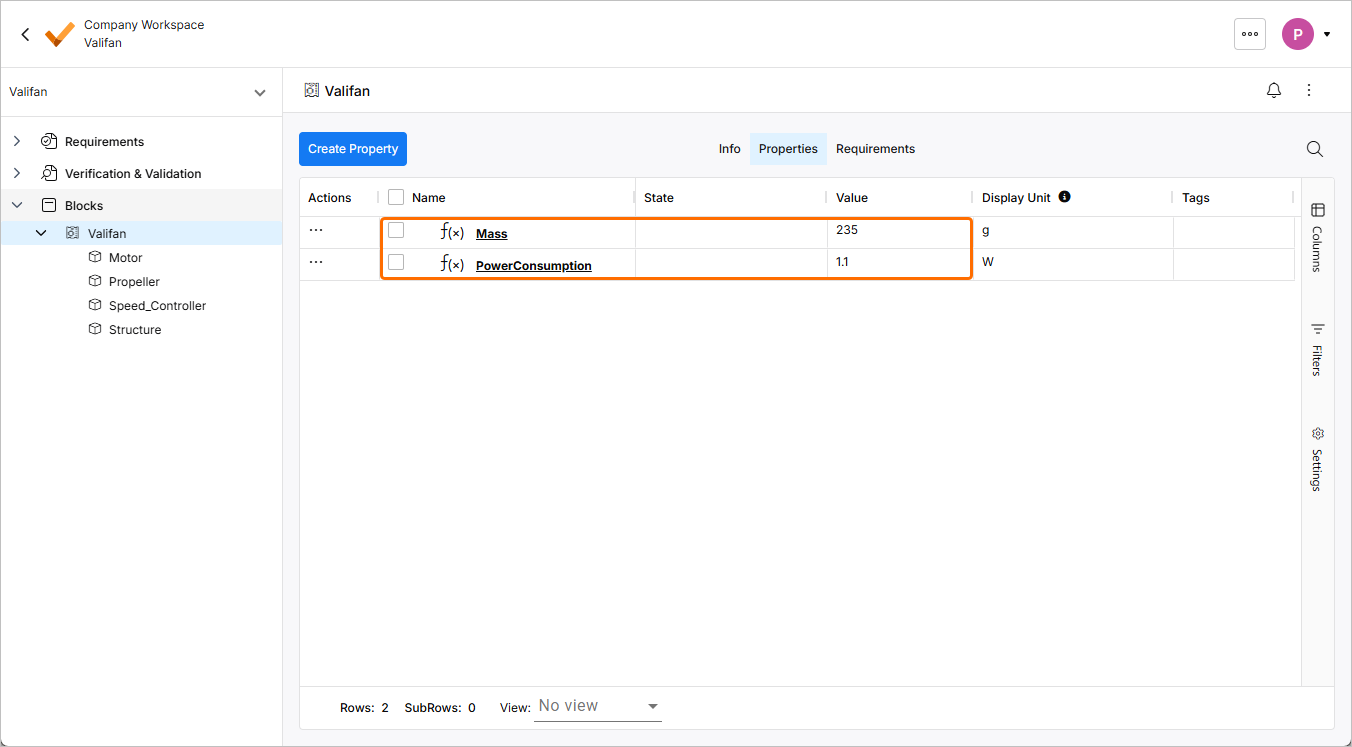Tick the Mass row checkbox

click(x=396, y=230)
